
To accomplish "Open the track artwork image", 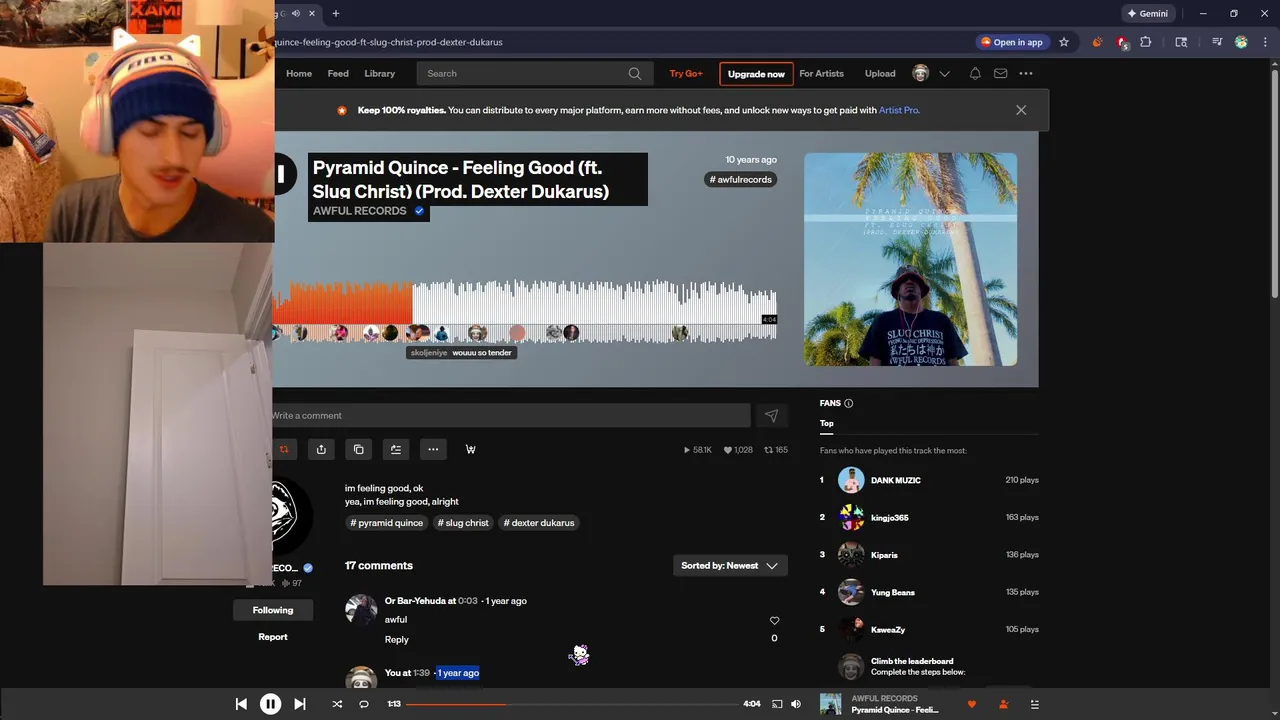I will (x=910, y=259).
